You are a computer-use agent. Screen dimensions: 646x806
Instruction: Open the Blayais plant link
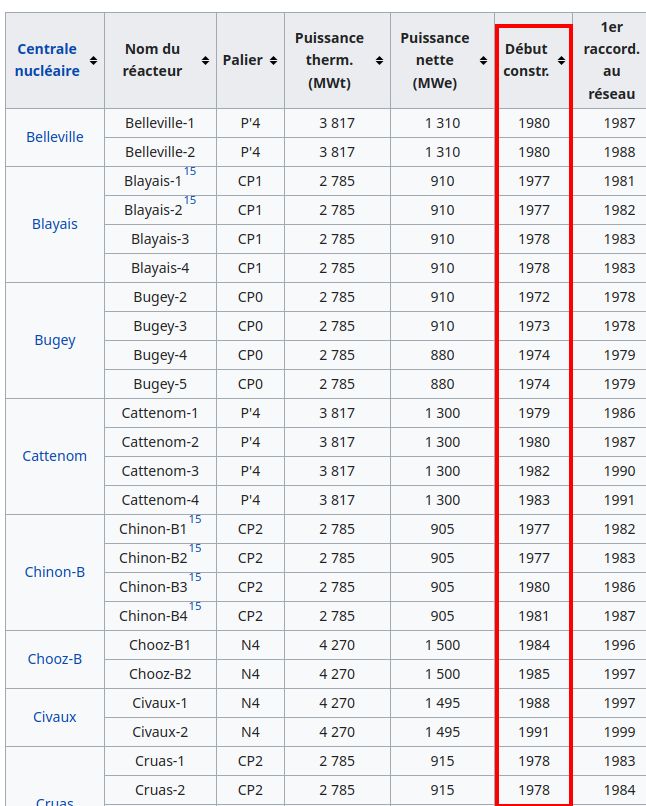(54, 224)
